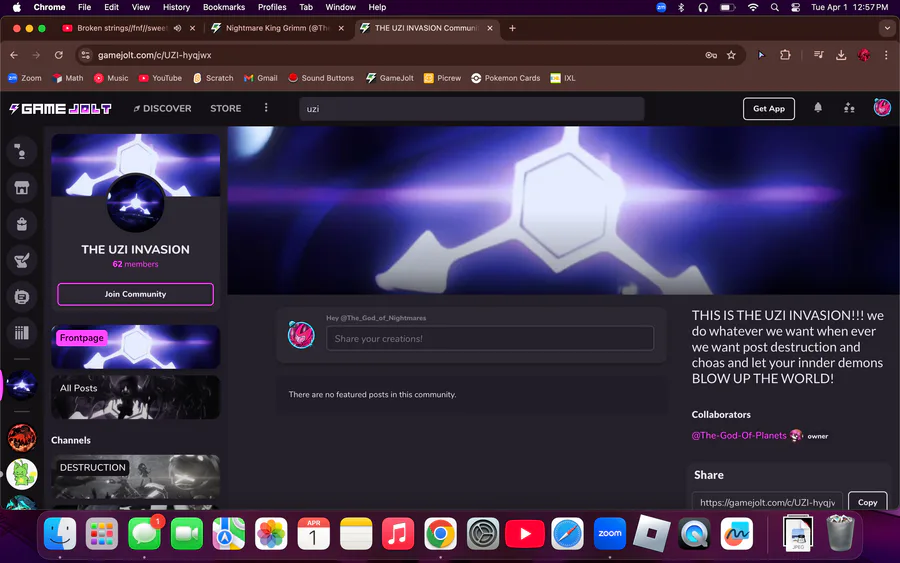Viewport: 900px width, 563px height.
Task: Open the fifth round sidebar icon, above library
Action: (21, 297)
